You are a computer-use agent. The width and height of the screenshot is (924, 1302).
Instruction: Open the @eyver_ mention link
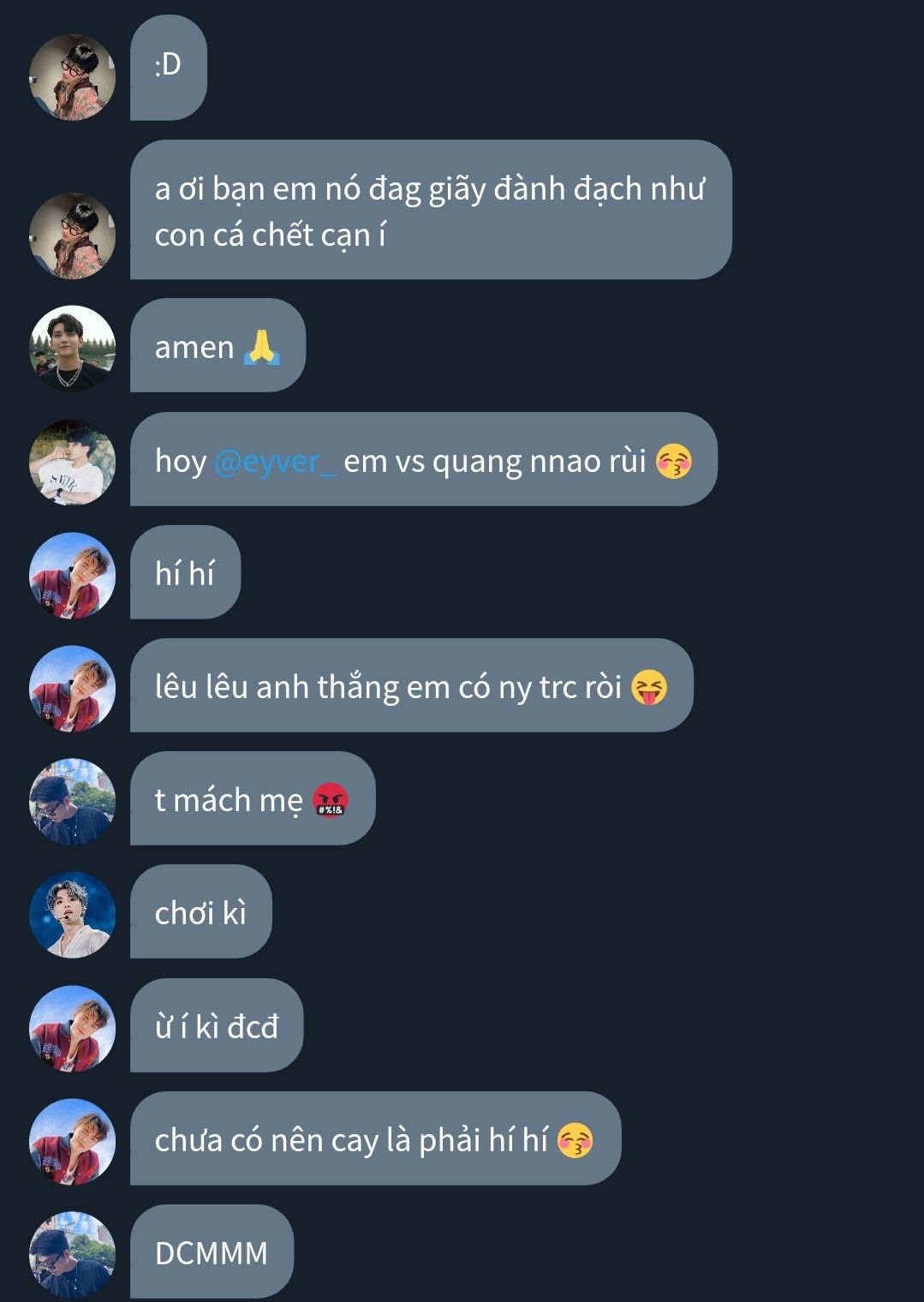tap(274, 462)
